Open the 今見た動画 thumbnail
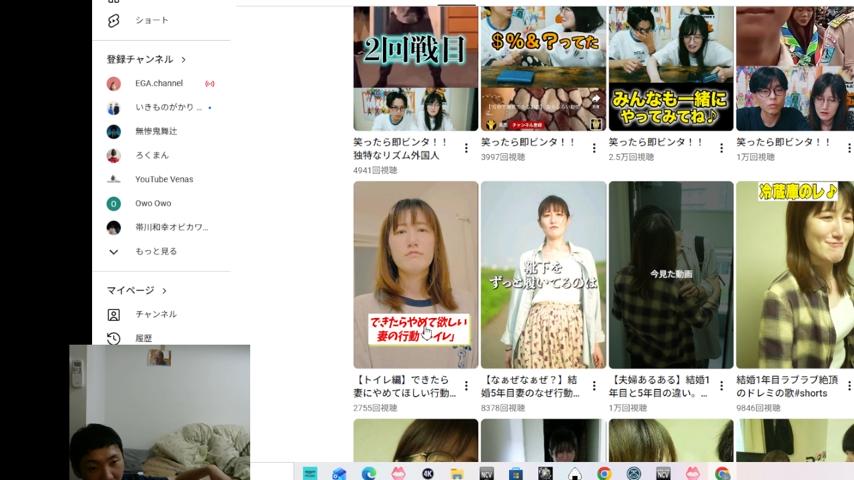854x480 pixels. (671, 275)
